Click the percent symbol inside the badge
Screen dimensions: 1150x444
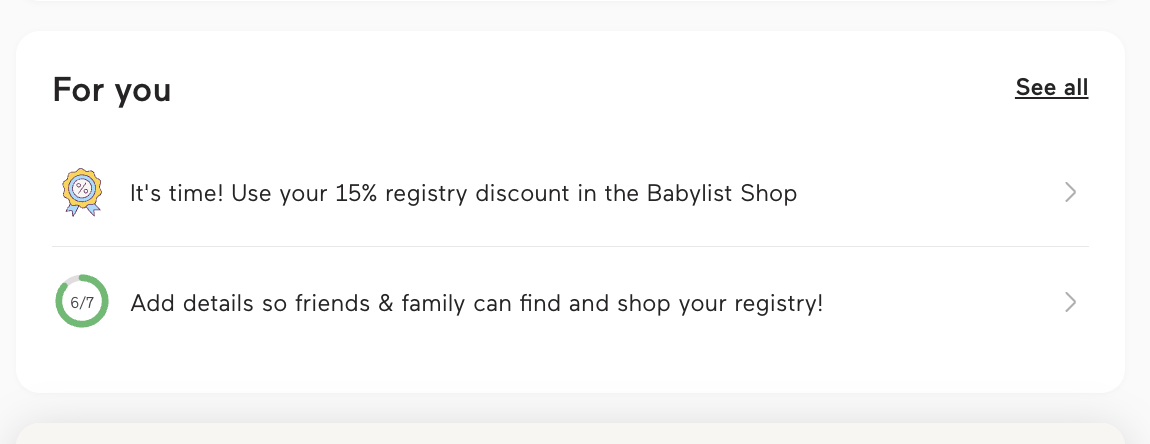tap(82, 188)
